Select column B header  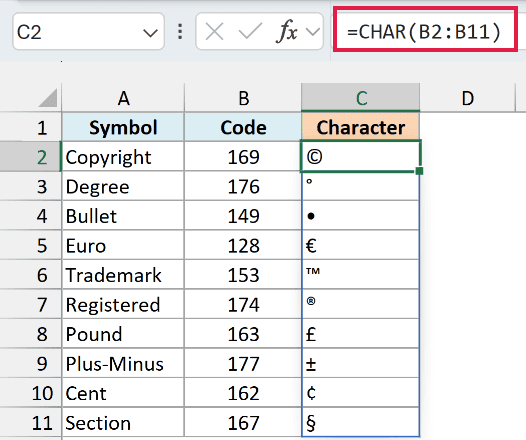point(243,98)
